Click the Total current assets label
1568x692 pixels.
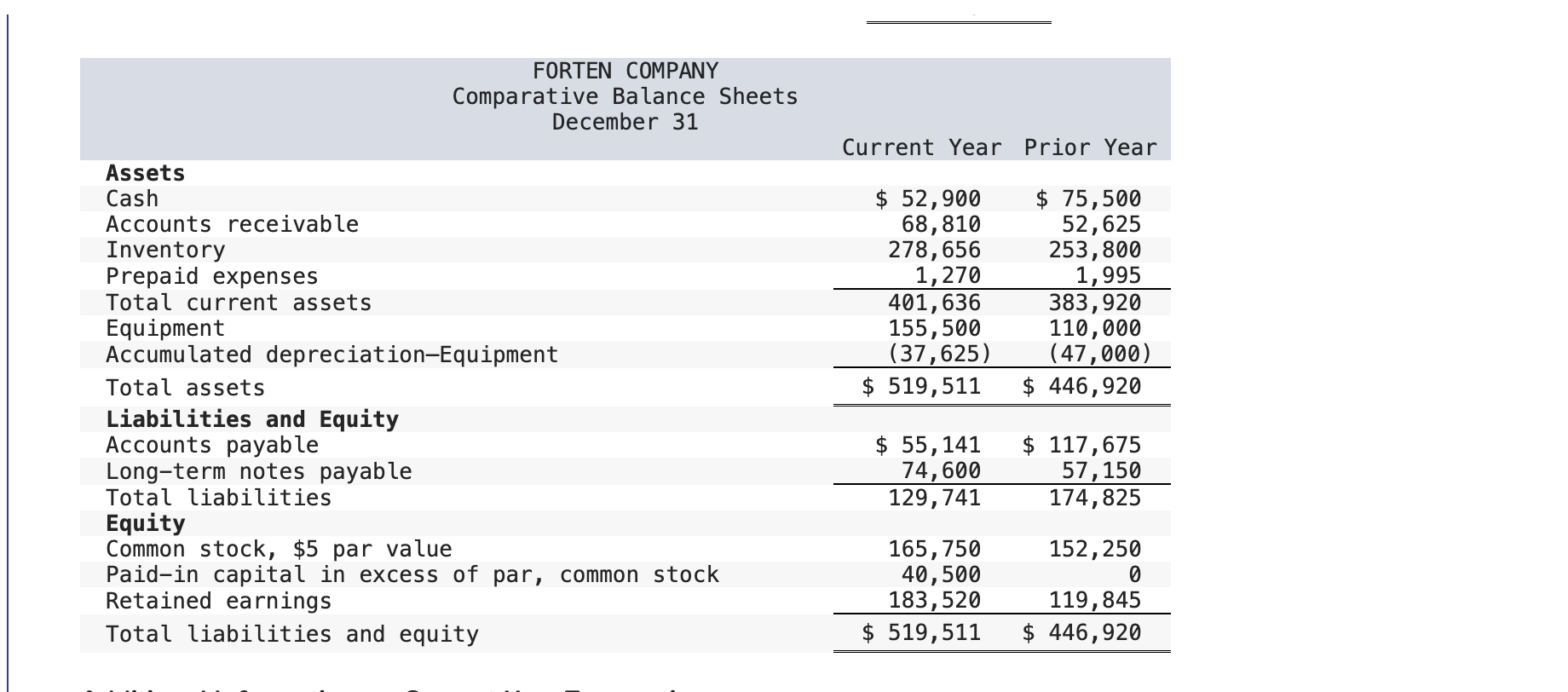pos(239,303)
